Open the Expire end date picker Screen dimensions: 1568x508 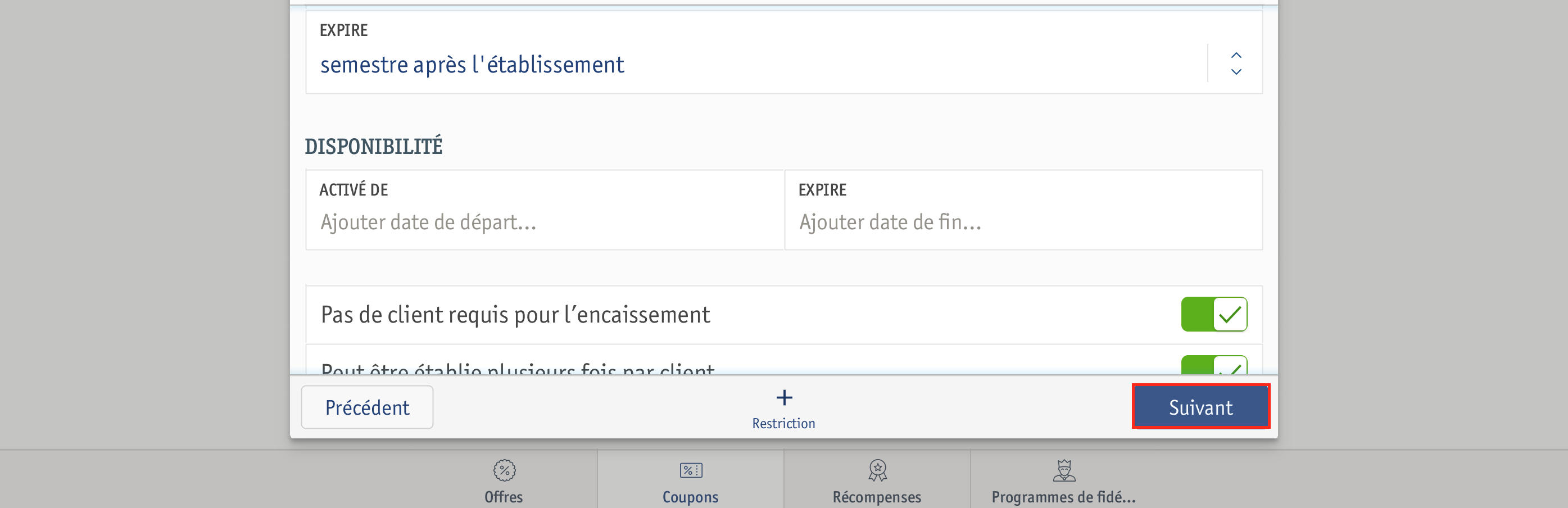[1023, 210]
